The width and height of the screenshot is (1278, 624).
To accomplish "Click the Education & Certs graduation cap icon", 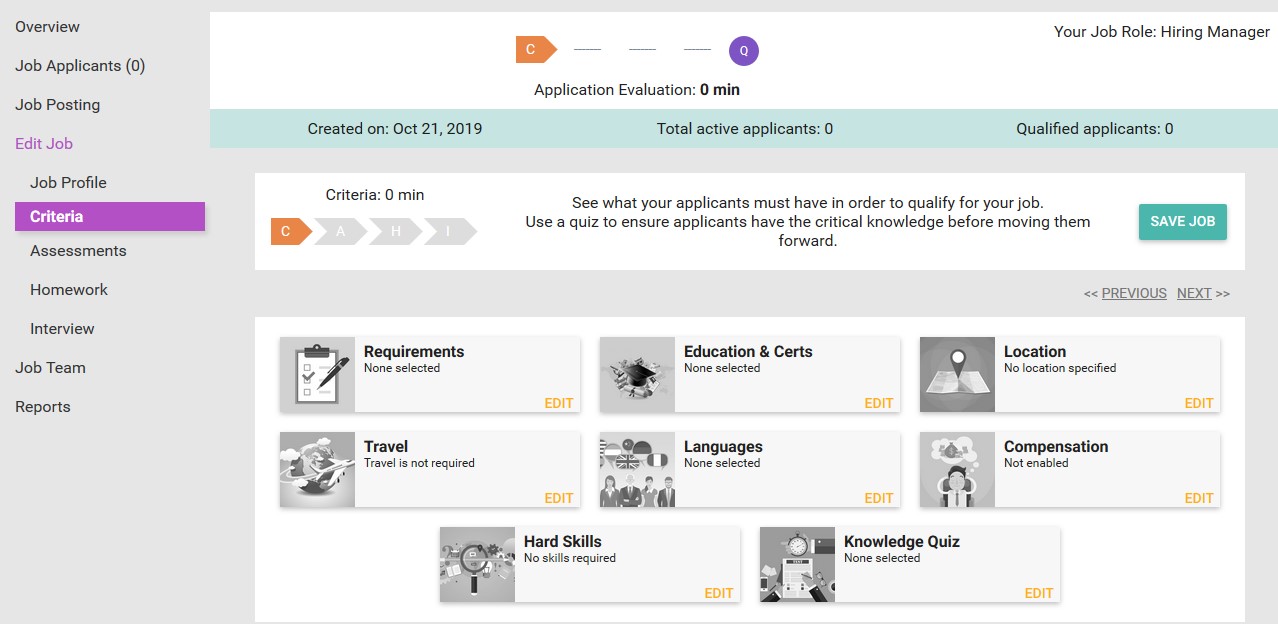I will click(637, 374).
